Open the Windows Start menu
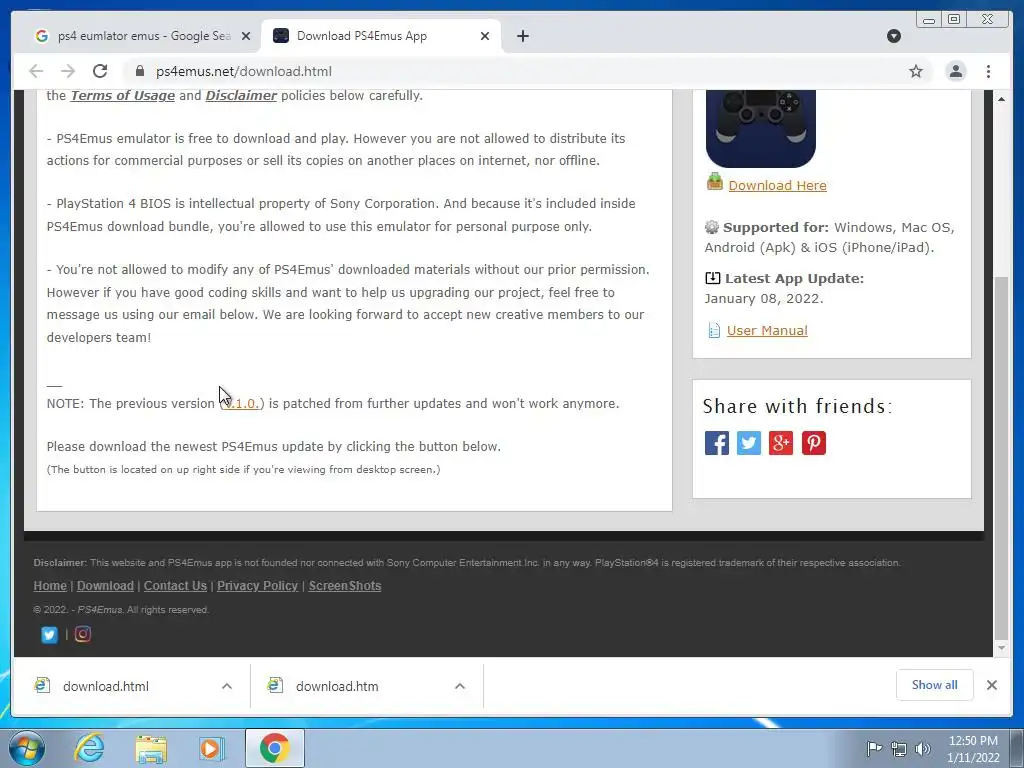 pyautogui.click(x=26, y=748)
